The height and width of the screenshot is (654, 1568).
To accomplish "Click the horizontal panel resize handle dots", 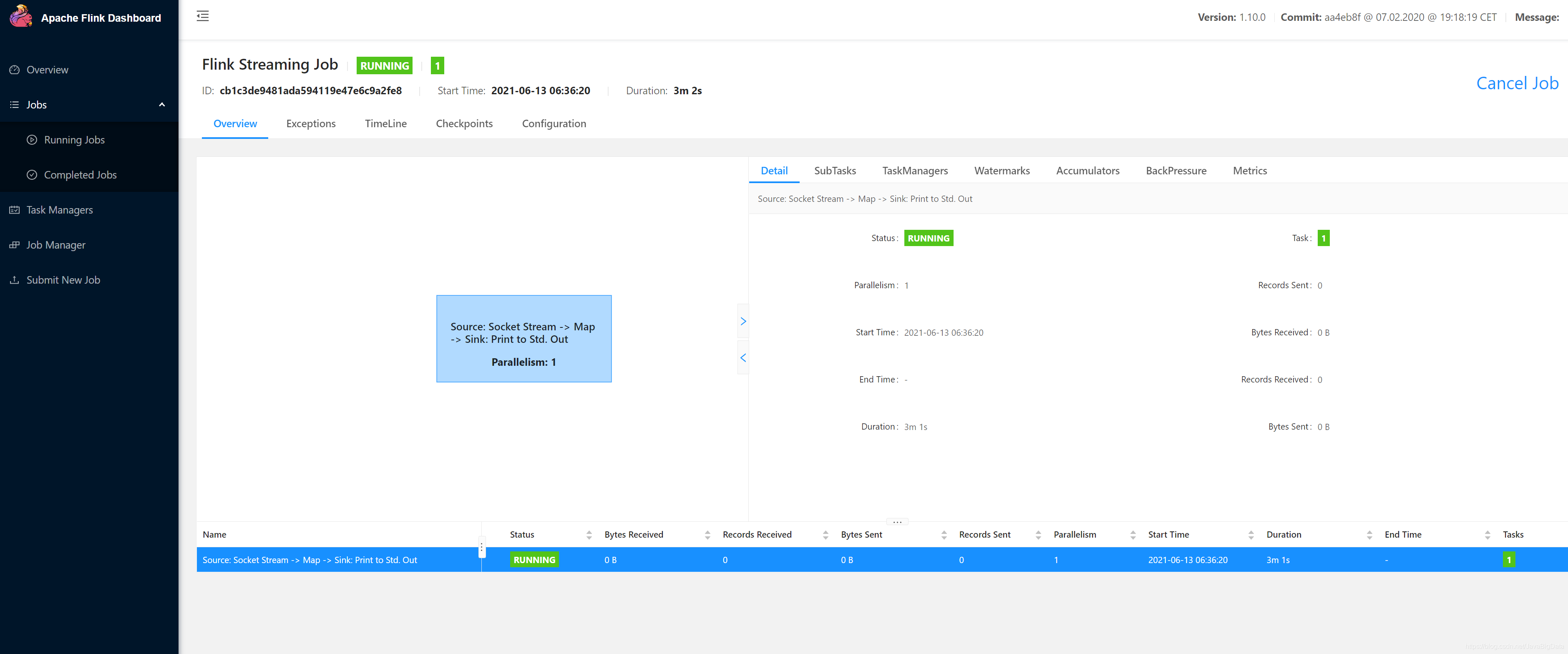I will tap(897, 522).
